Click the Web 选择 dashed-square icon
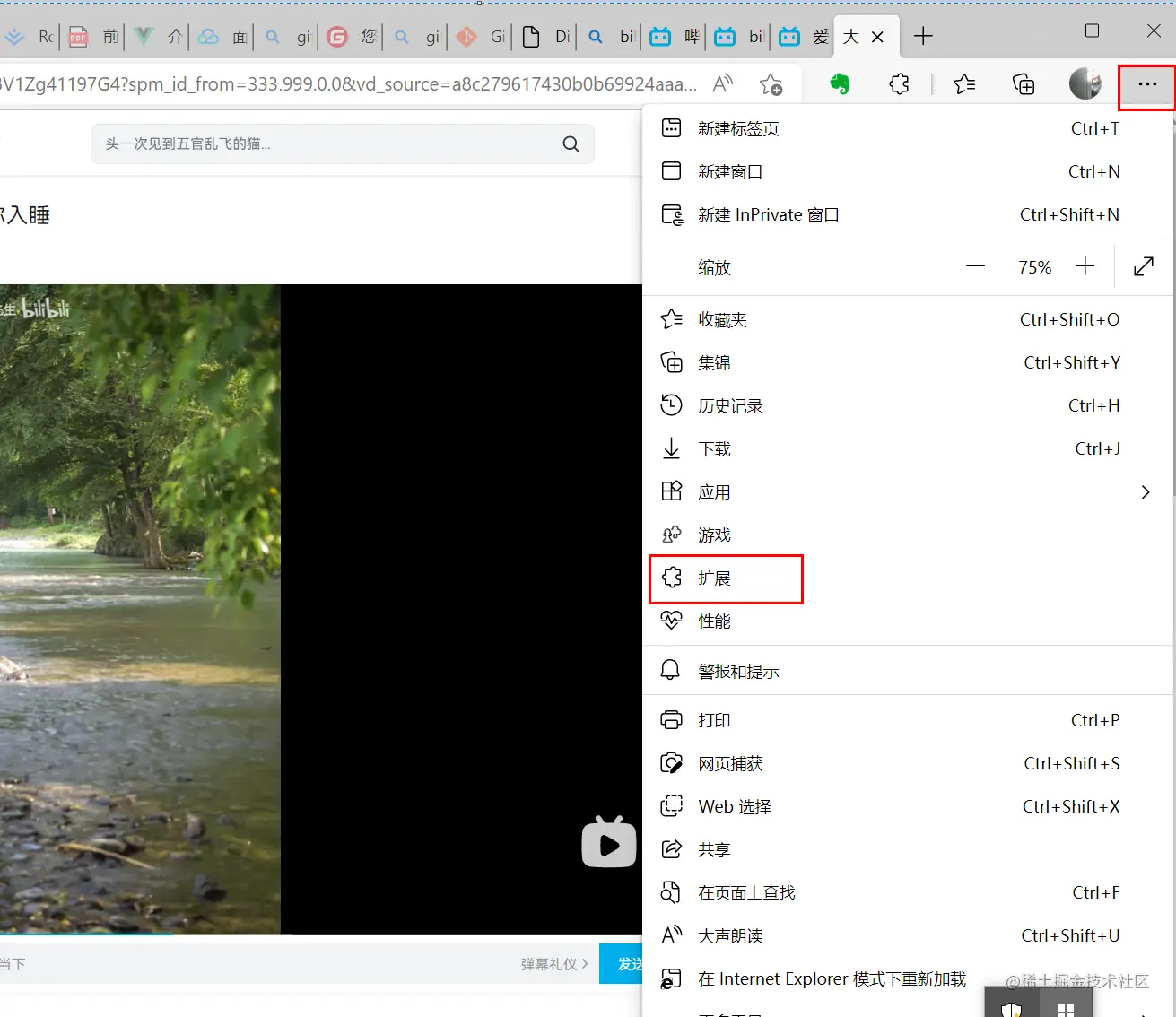 (671, 806)
